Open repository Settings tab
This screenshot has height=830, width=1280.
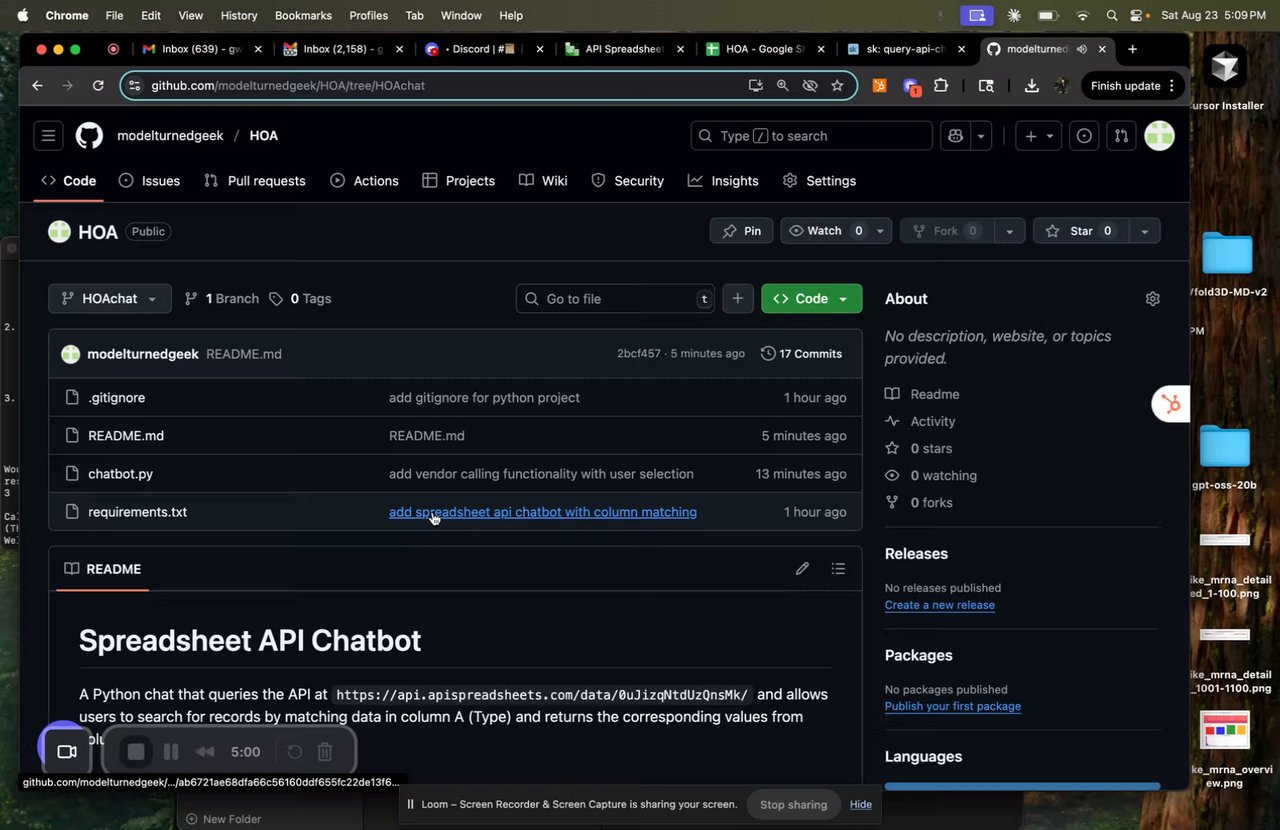(x=819, y=181)
